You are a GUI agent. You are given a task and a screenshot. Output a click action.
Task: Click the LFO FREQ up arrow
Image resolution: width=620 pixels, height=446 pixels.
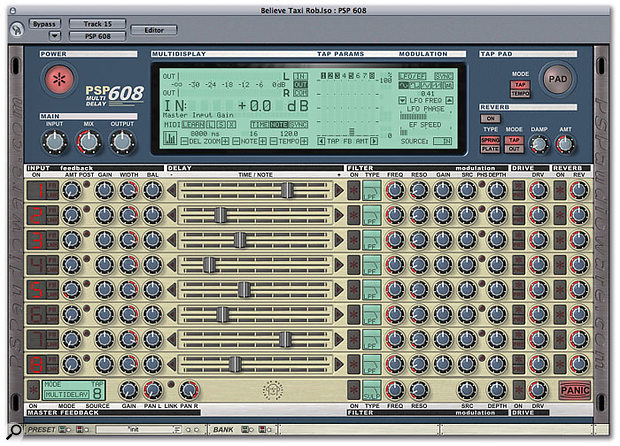coord(449,100)
